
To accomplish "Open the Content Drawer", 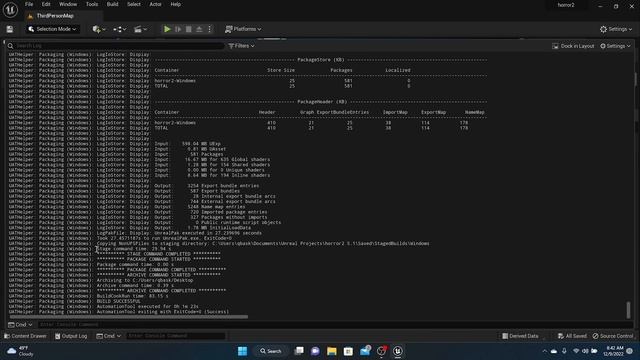I will click(x=25, y=336).
